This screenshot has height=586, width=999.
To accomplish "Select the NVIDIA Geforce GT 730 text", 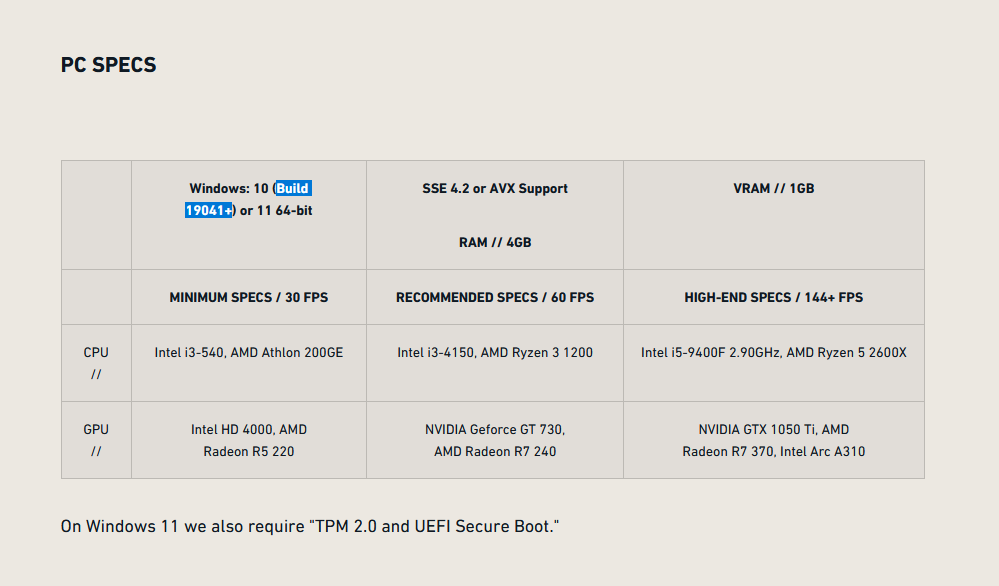I will (494, 429).
